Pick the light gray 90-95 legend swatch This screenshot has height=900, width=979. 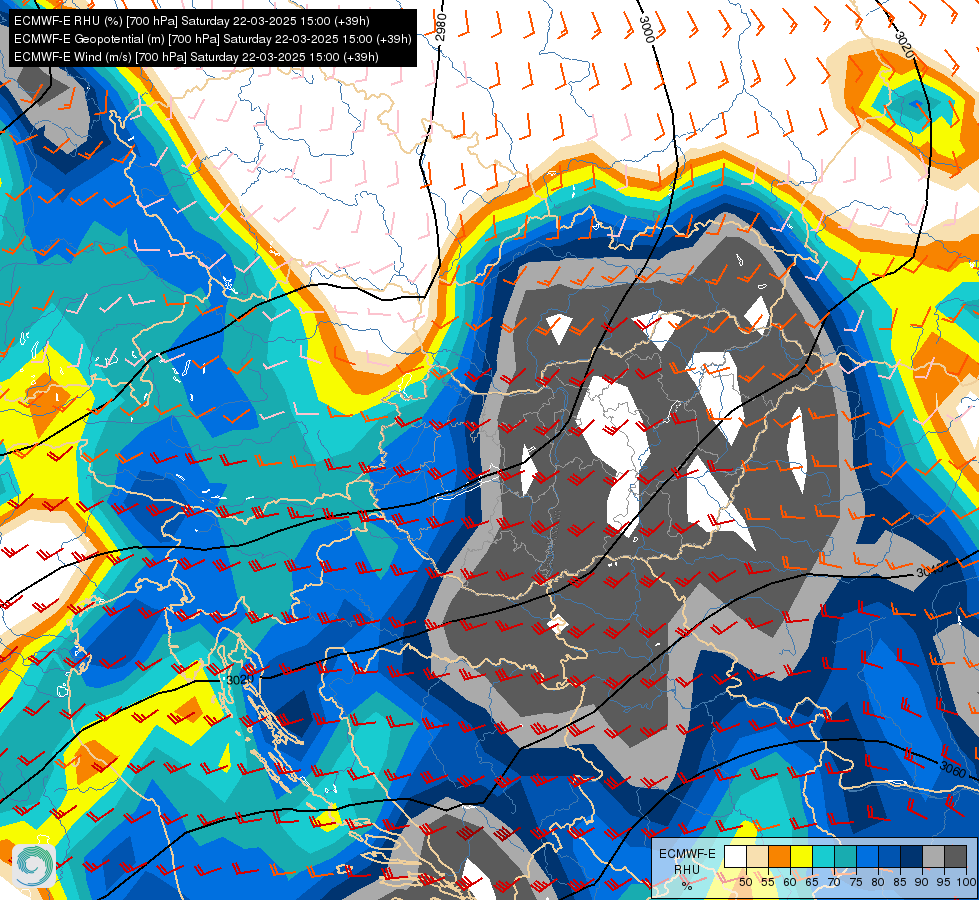(x=933, y=856)
